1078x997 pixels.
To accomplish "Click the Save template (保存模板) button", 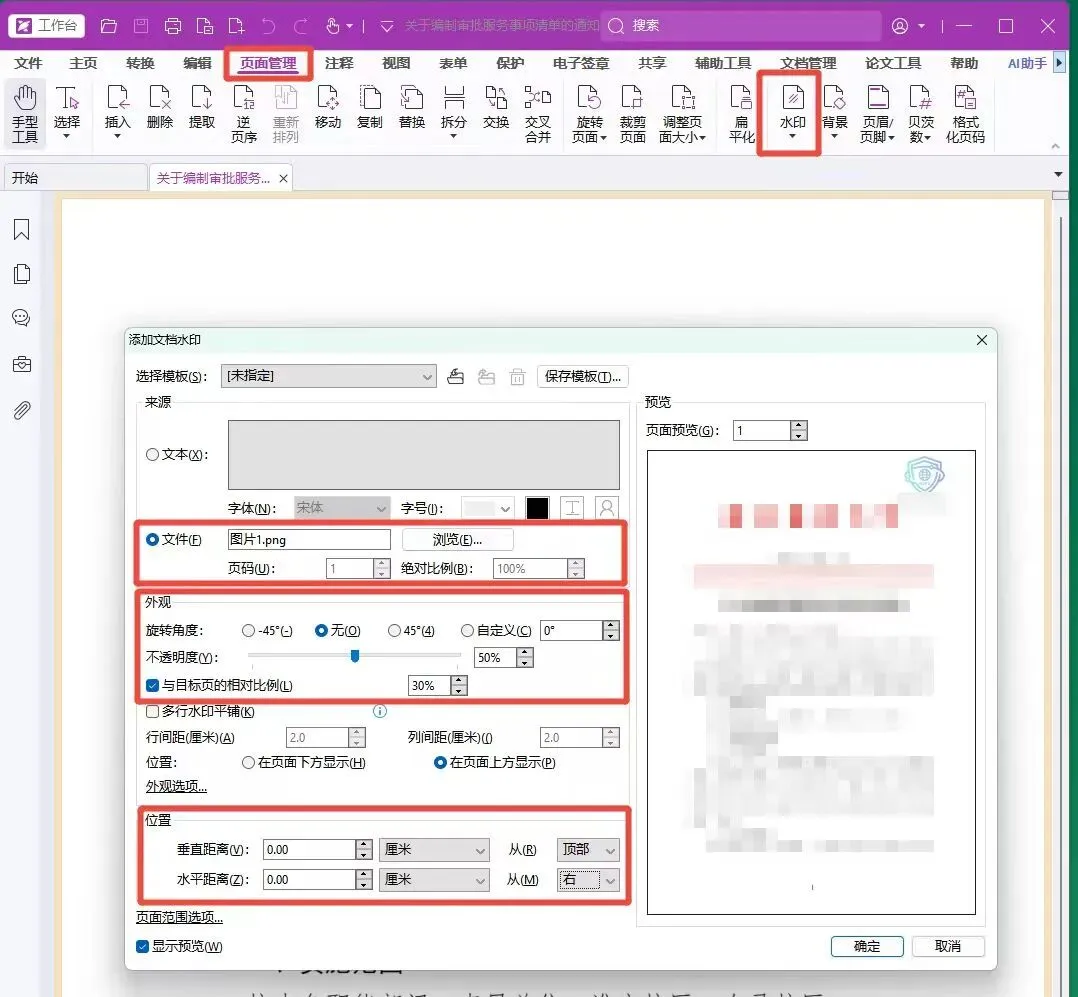I will (582, 376).
